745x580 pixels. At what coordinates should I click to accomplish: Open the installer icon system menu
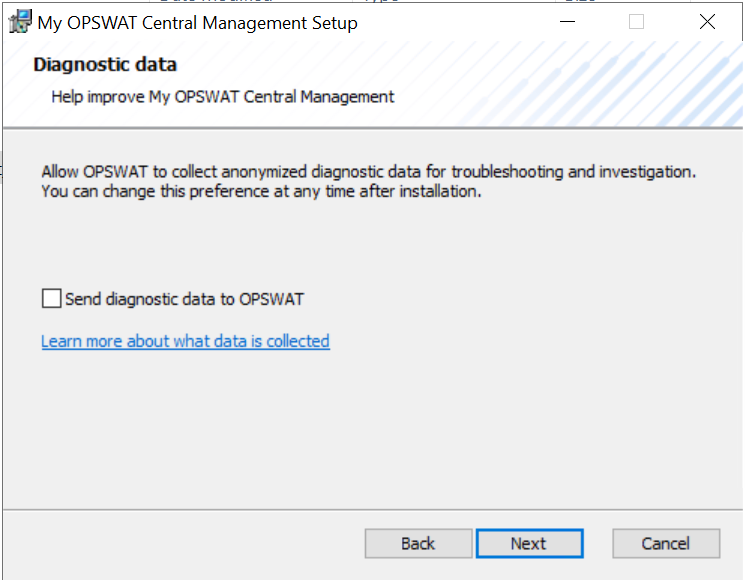pos(20,22)
